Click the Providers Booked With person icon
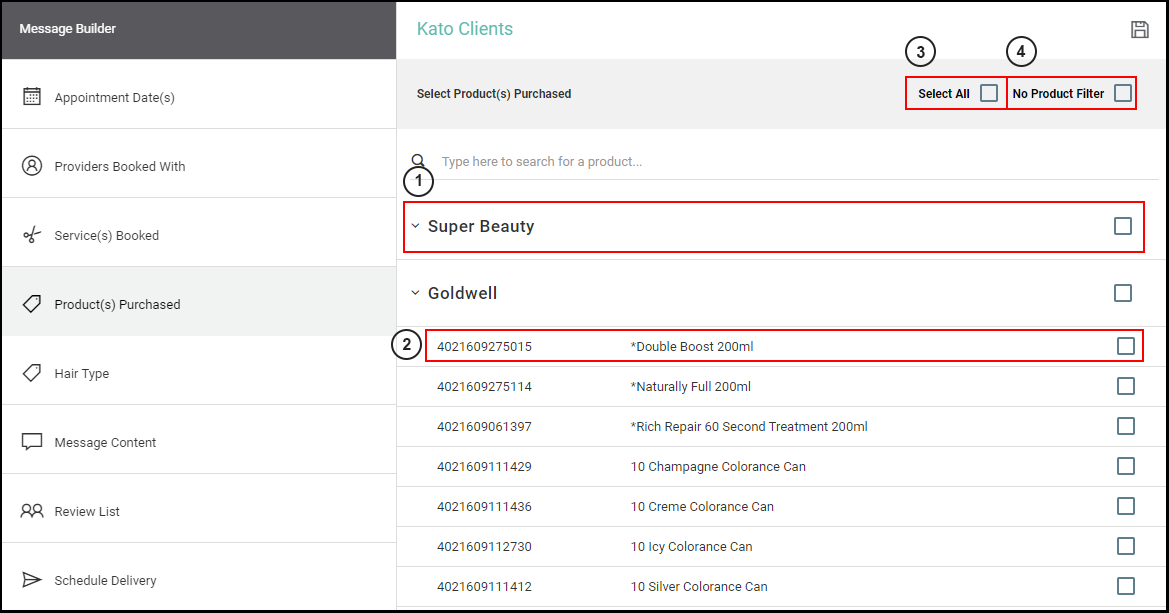This screenshot has height=613, width=1169. (32, 166)
